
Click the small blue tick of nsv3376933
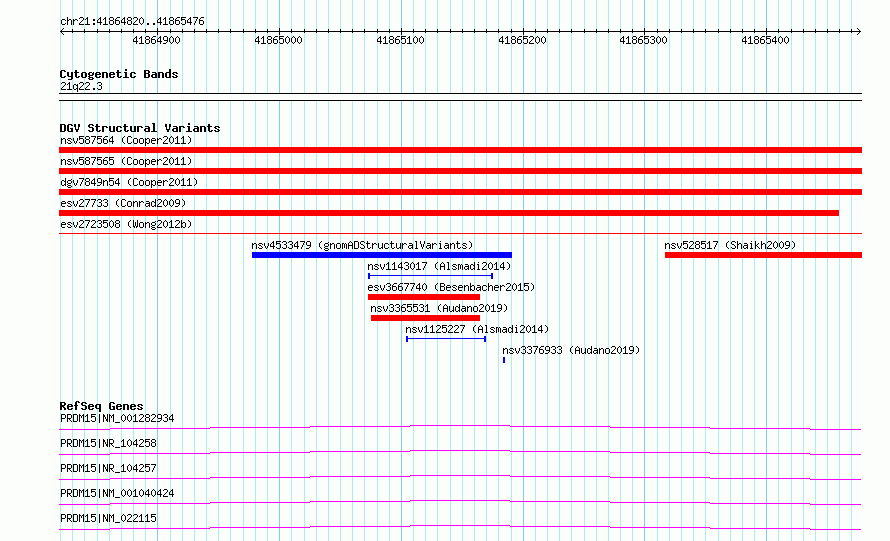click(x=503, y=360)
